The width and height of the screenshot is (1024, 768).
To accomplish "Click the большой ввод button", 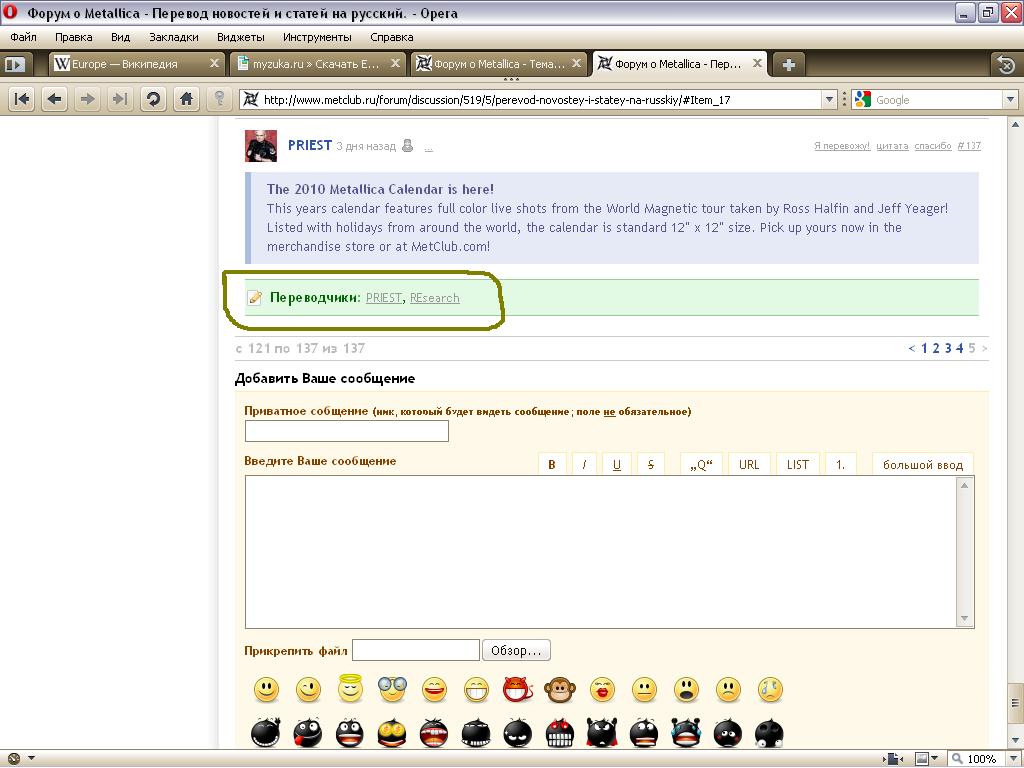I will coord(922,464).
